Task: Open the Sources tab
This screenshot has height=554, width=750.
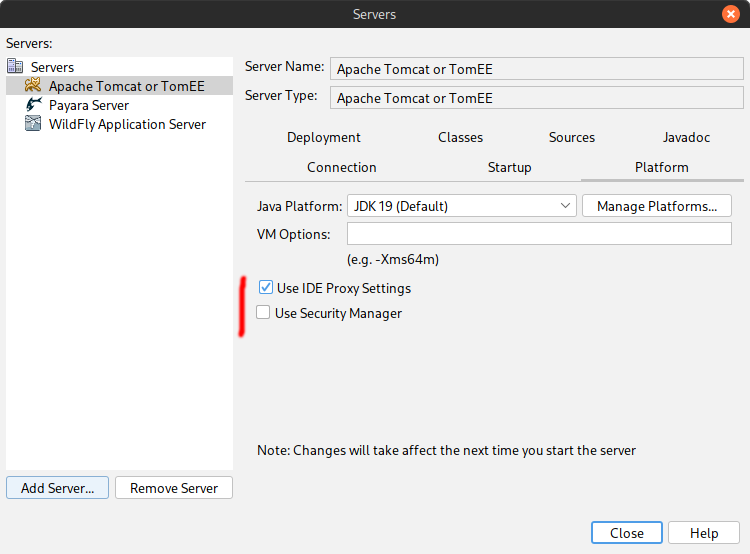Action: [x=572, y=137]
